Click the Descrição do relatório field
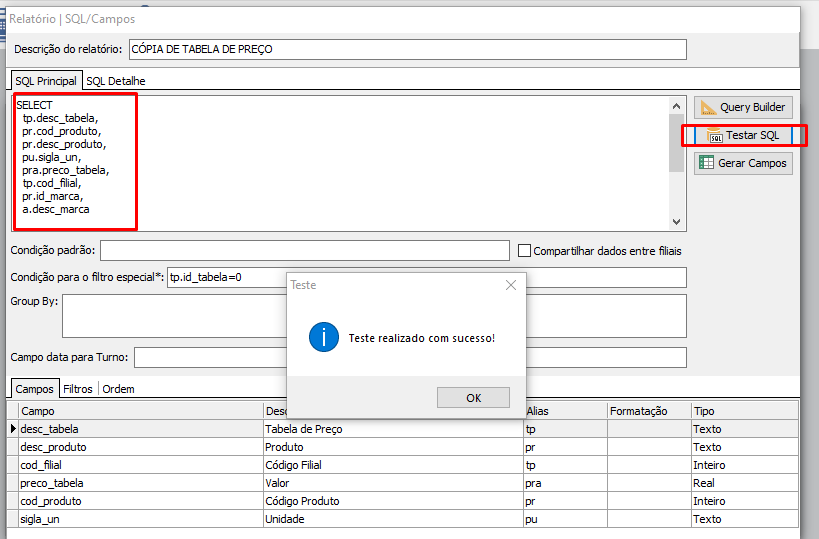The width and height of the screenshot is (819, 539). coord(406,50)
